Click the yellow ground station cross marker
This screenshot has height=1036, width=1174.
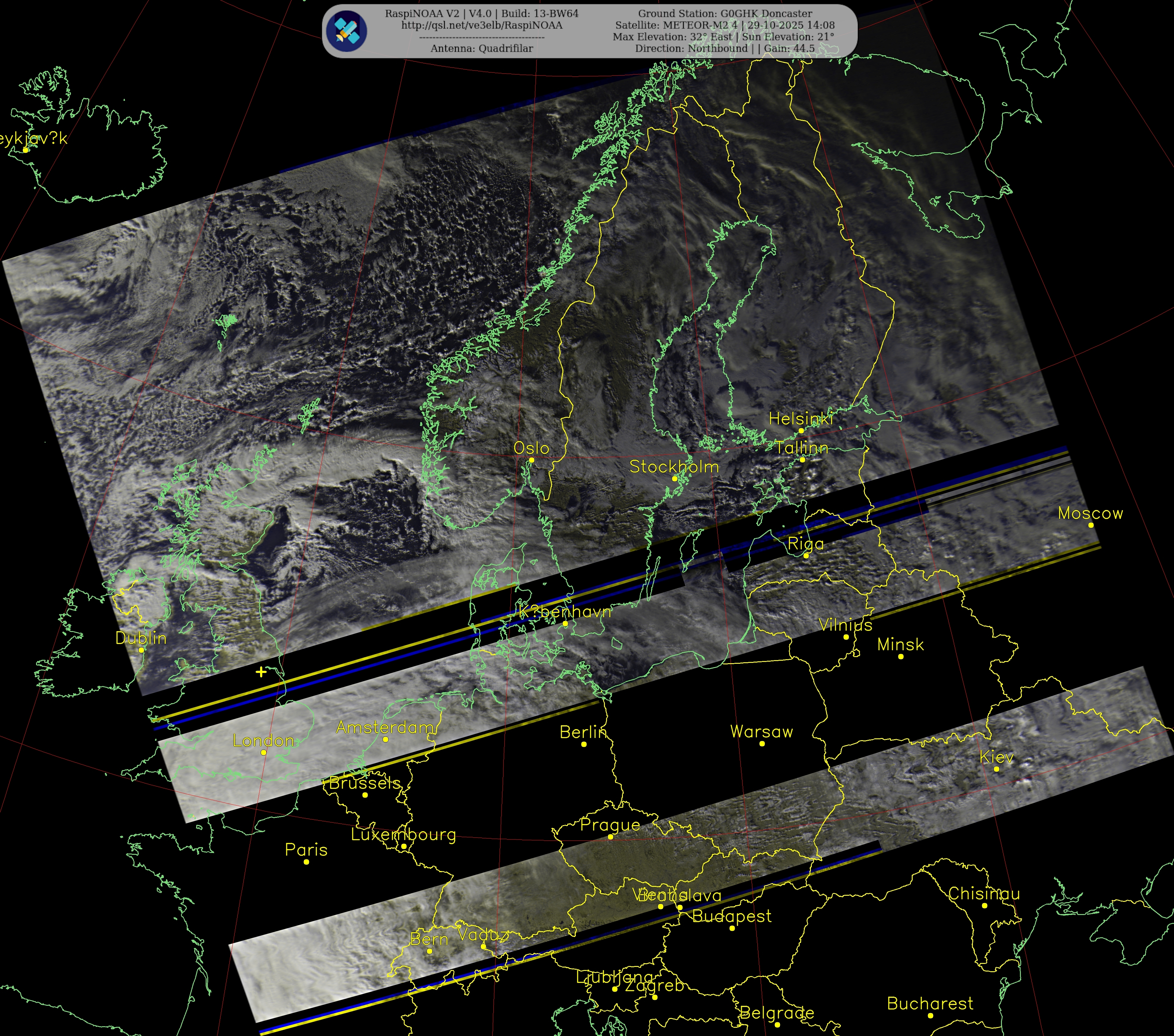click(x=261, y=671)
